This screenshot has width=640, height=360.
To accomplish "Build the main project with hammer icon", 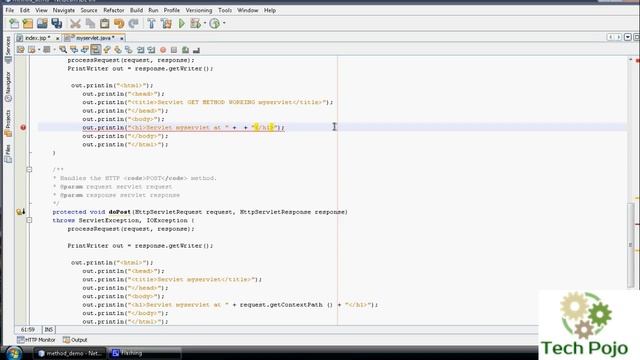I will coord(151,23).
